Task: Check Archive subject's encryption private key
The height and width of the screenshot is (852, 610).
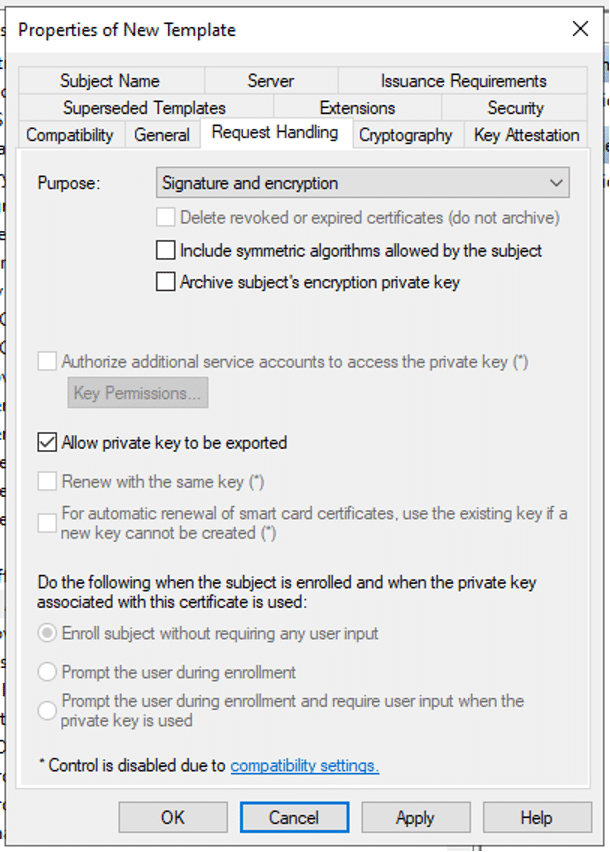Action: [x=166, y=282]
